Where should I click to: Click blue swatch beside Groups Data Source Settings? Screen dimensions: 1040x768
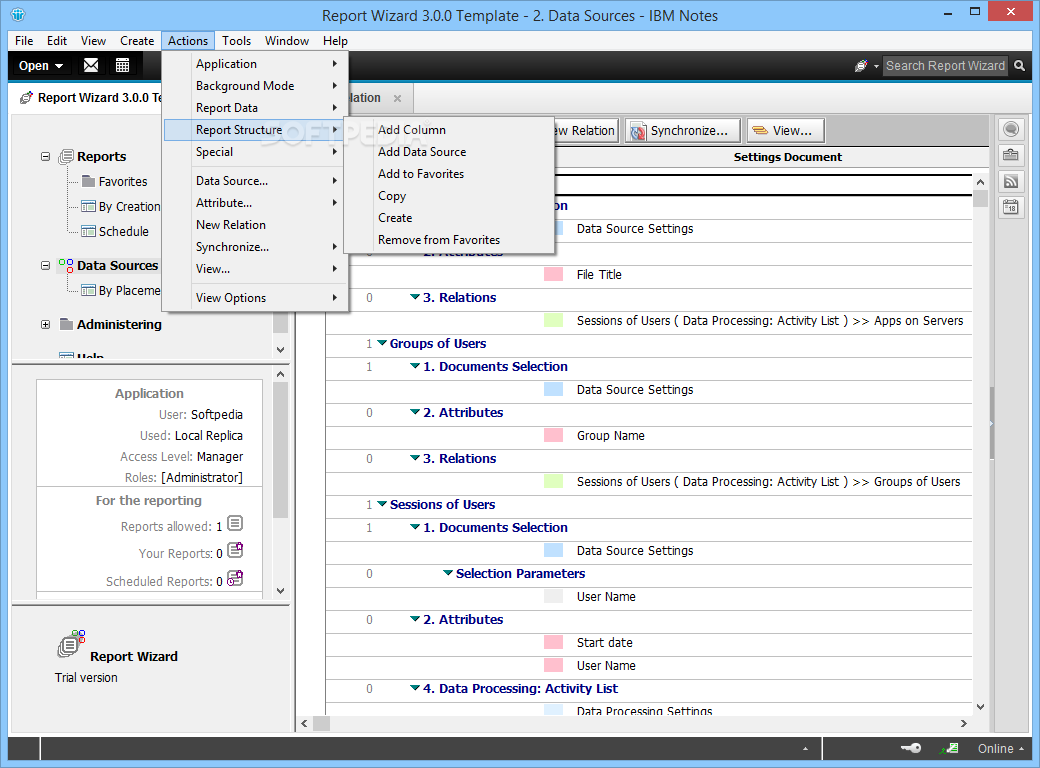click(553, 389)
